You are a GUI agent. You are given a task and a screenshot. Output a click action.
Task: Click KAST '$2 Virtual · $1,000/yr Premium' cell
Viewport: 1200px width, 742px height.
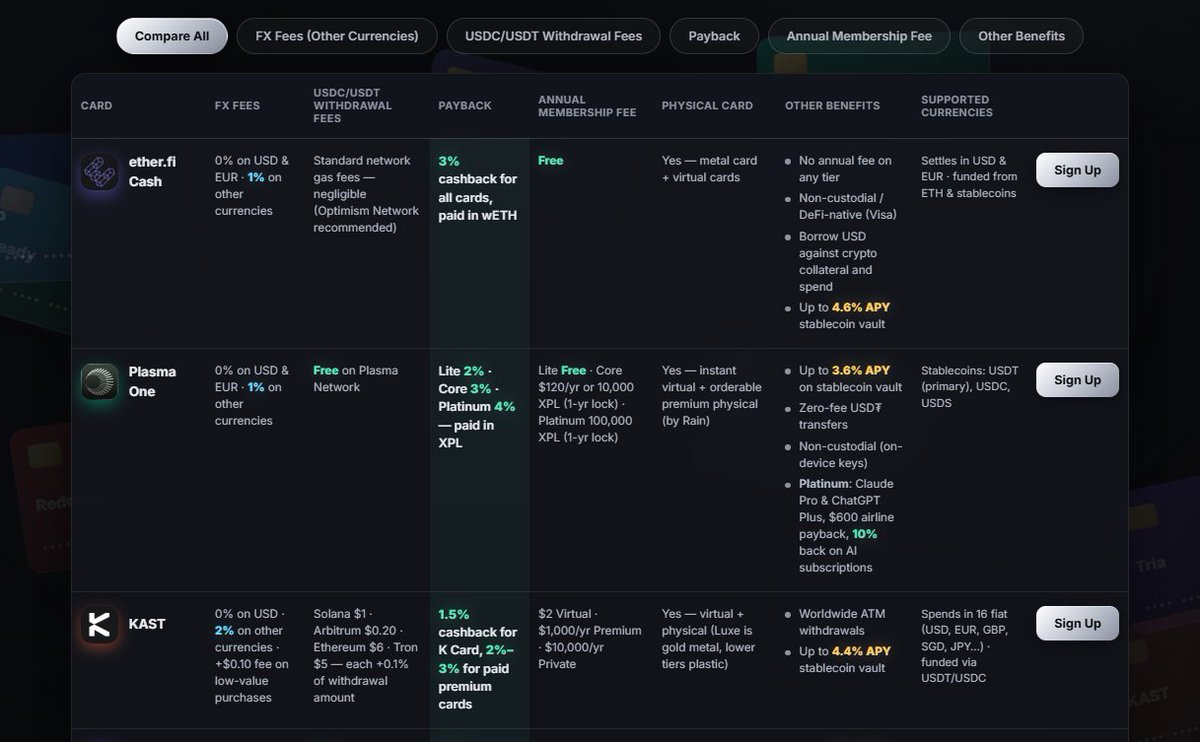click(x=590, y=639)
